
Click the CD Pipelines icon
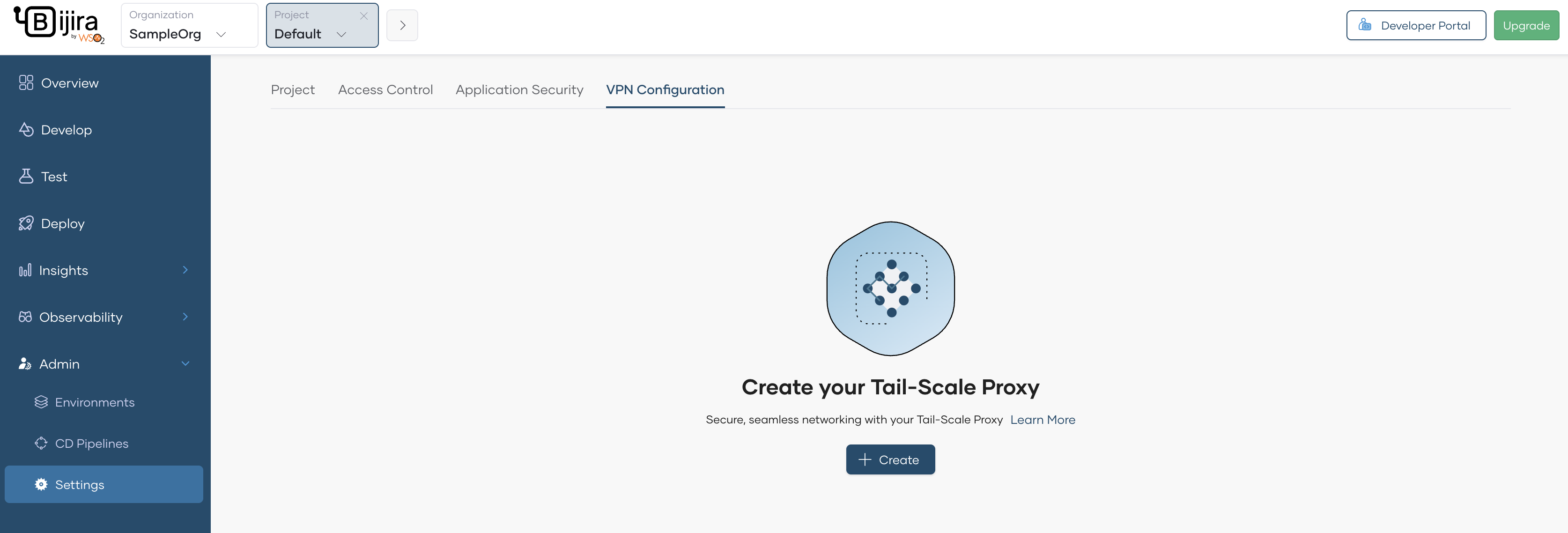coord(41,444)
